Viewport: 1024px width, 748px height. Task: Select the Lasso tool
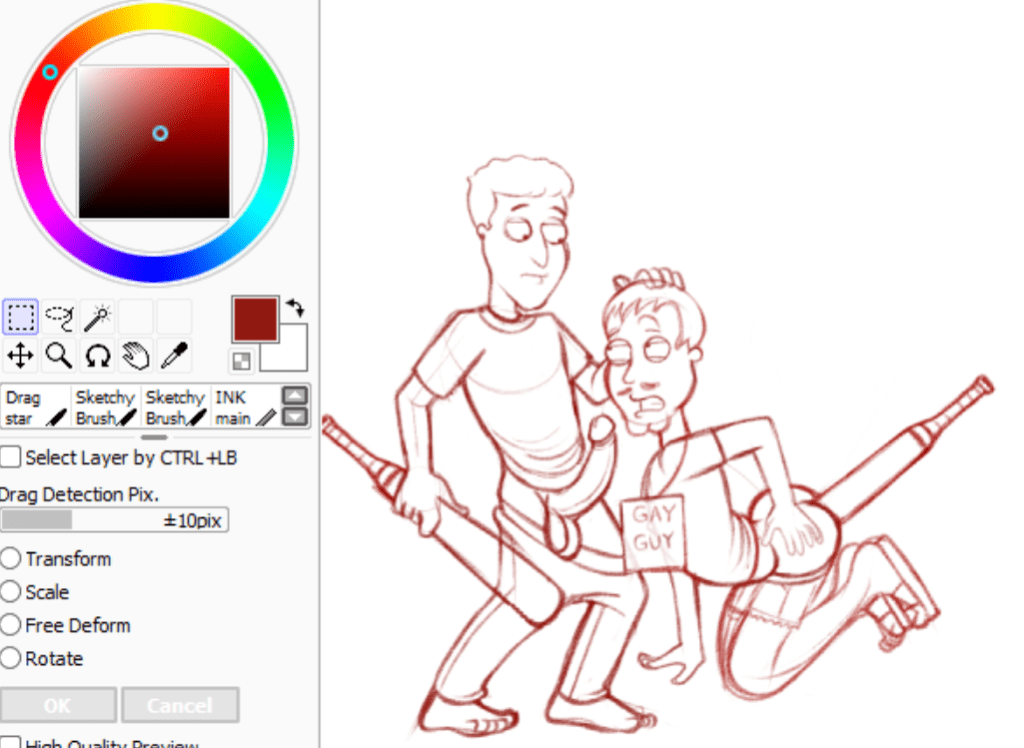coord(59,318)
